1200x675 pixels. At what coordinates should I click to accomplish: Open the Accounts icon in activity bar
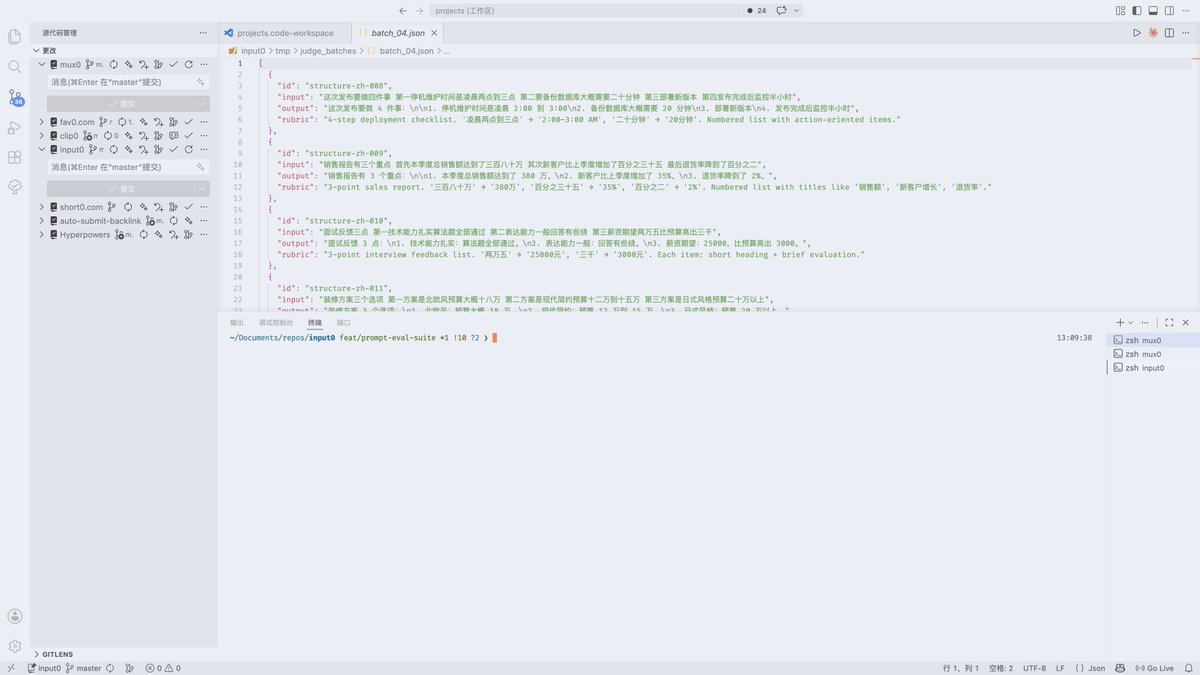coord(15,617)
